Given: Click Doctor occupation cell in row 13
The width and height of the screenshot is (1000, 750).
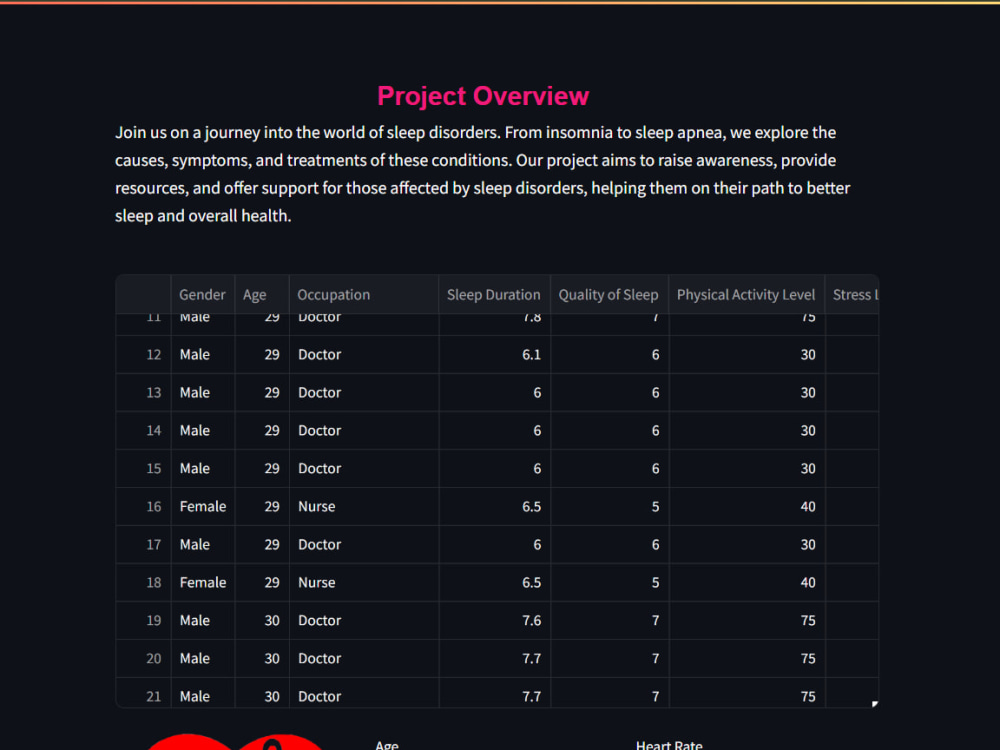Looking at the screenshot, I should click(x=364, y=393).
